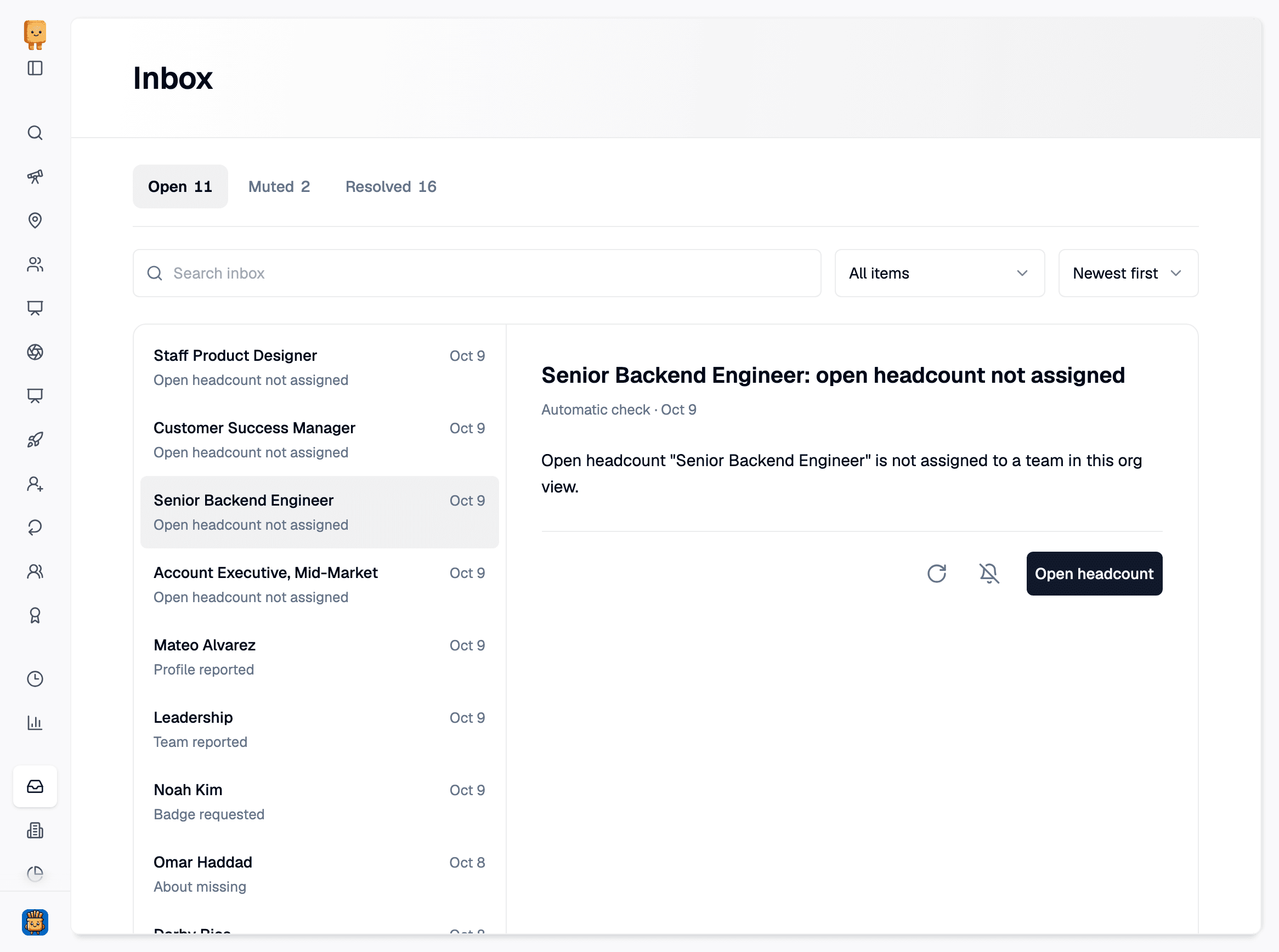Image resolution: width=1279 pixels, height=952 pixels.
Task: Open search from the sidebar magnifier icon
Action: coord(35,133)
